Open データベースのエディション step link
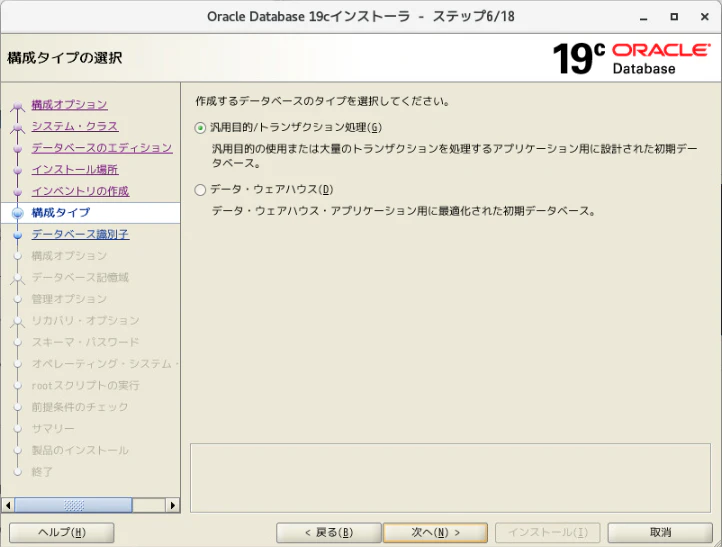 pos(102,148)
